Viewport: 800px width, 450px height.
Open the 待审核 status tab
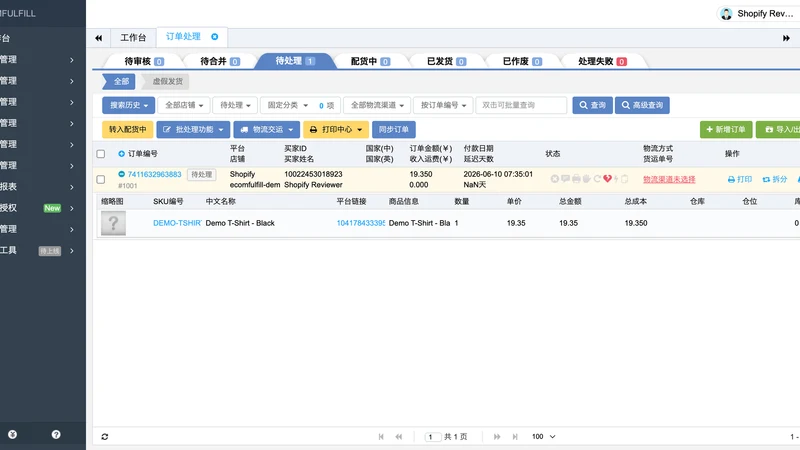[144, 61]
